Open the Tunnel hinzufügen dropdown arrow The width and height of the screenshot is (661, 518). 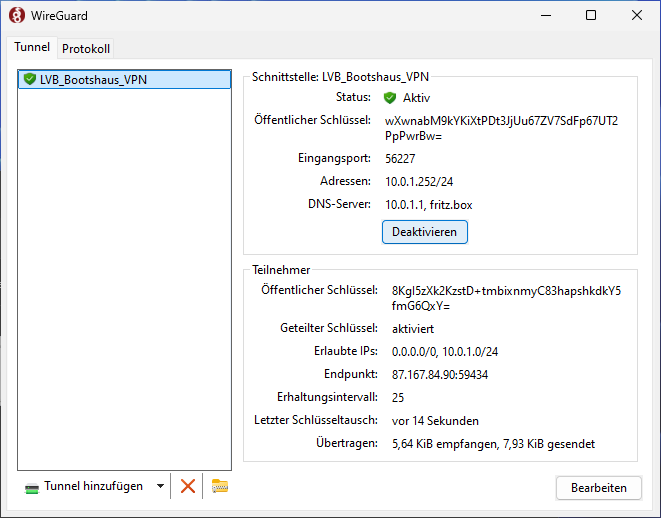(x=160, y=486)
